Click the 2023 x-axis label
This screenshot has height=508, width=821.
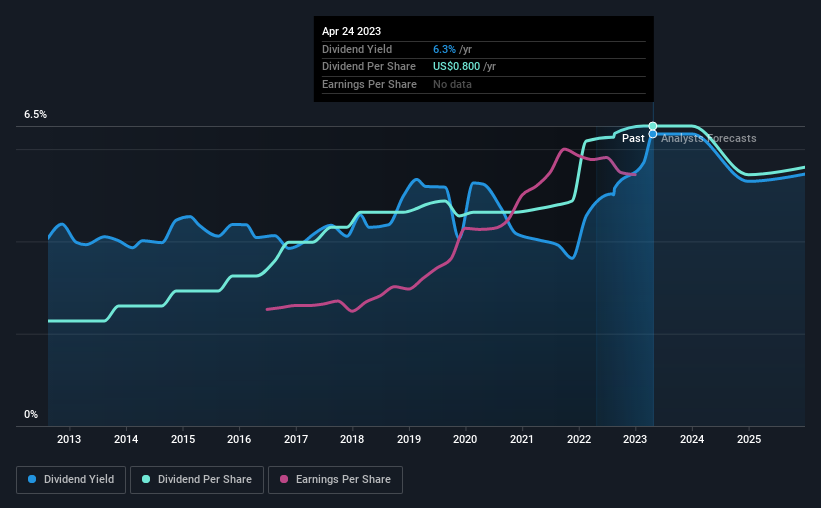[635, 439]
